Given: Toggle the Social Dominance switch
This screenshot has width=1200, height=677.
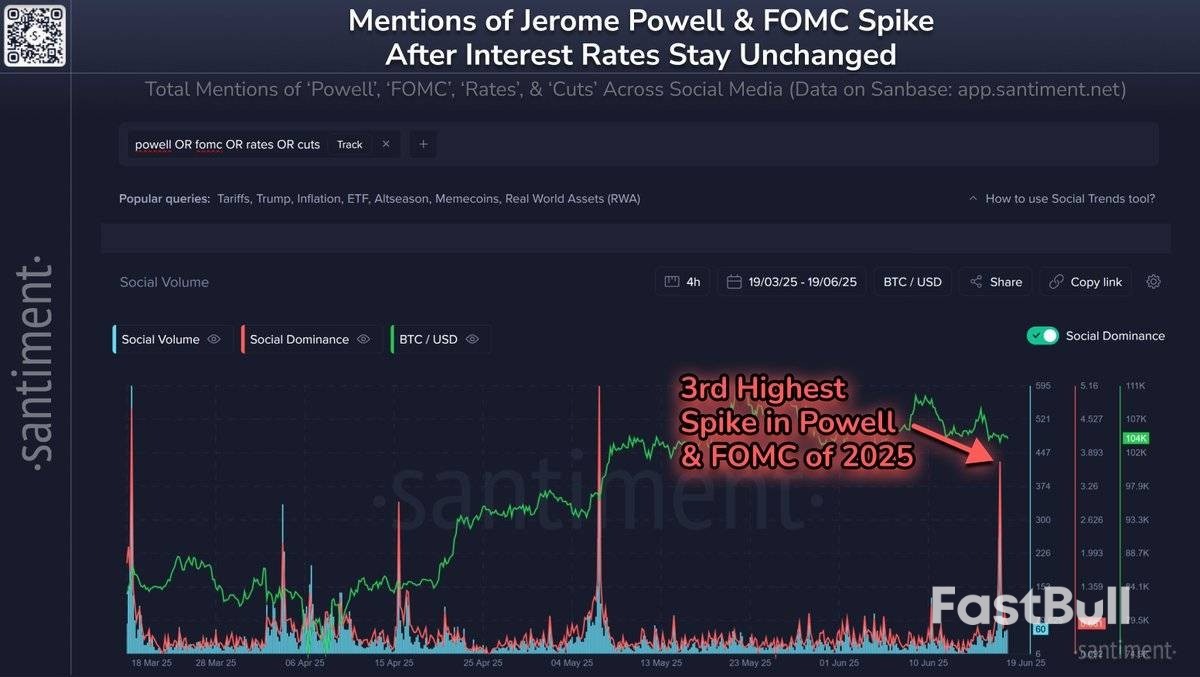Looking at the screenshot, I should point(1042,336).
